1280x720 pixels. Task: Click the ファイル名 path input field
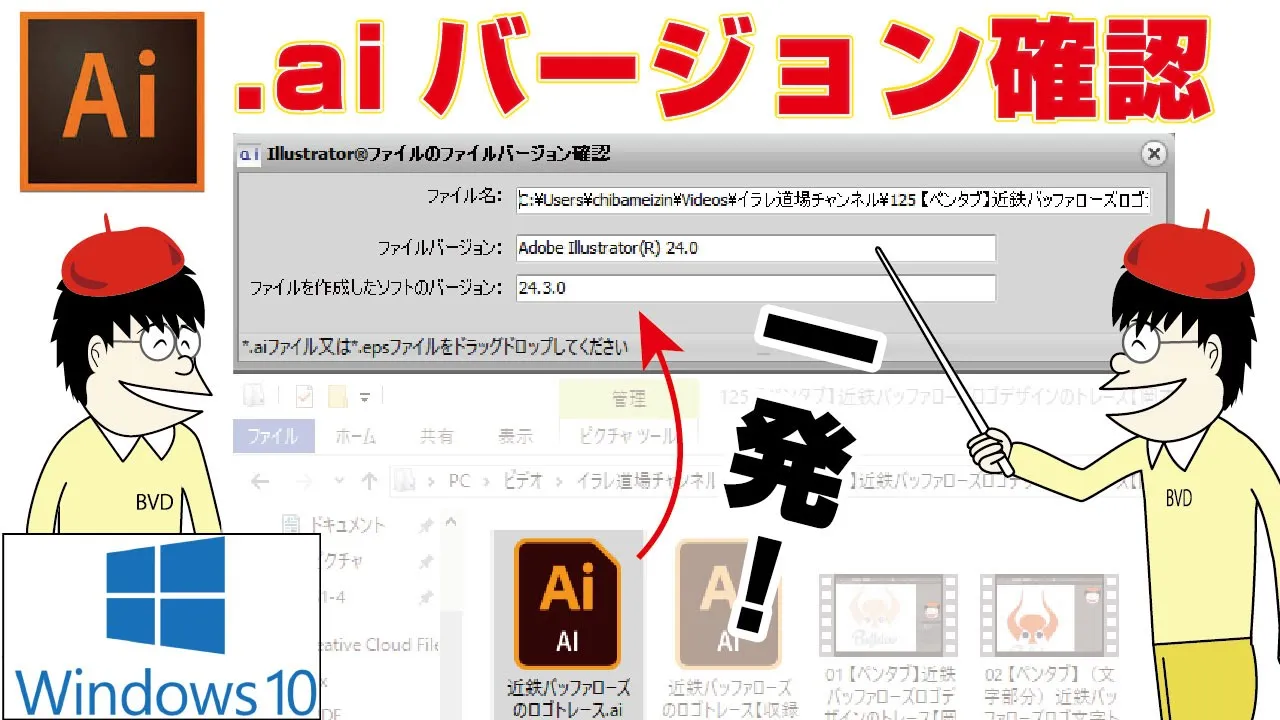[833, 199]
